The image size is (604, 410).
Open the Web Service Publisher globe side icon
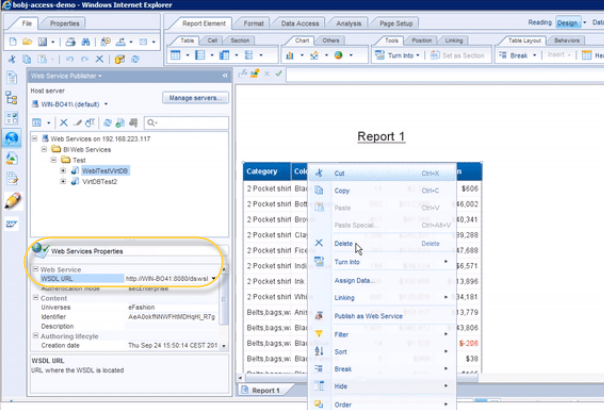12,138
